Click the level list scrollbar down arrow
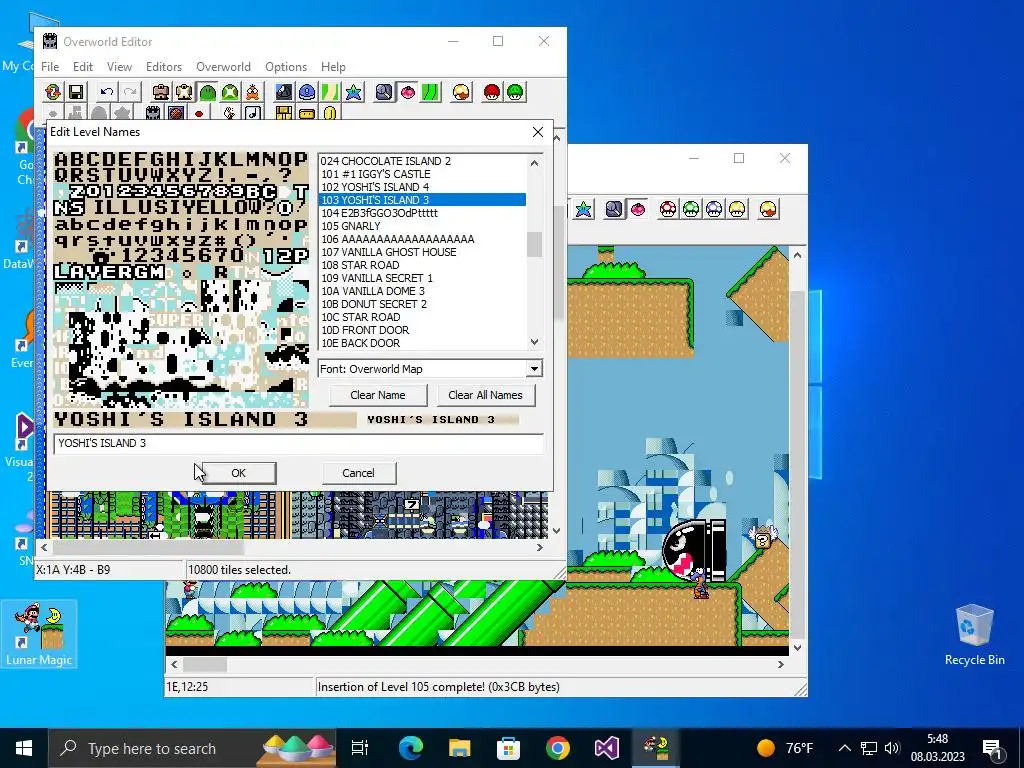This screenshot has height=768, width=1024. pos(534,342)
